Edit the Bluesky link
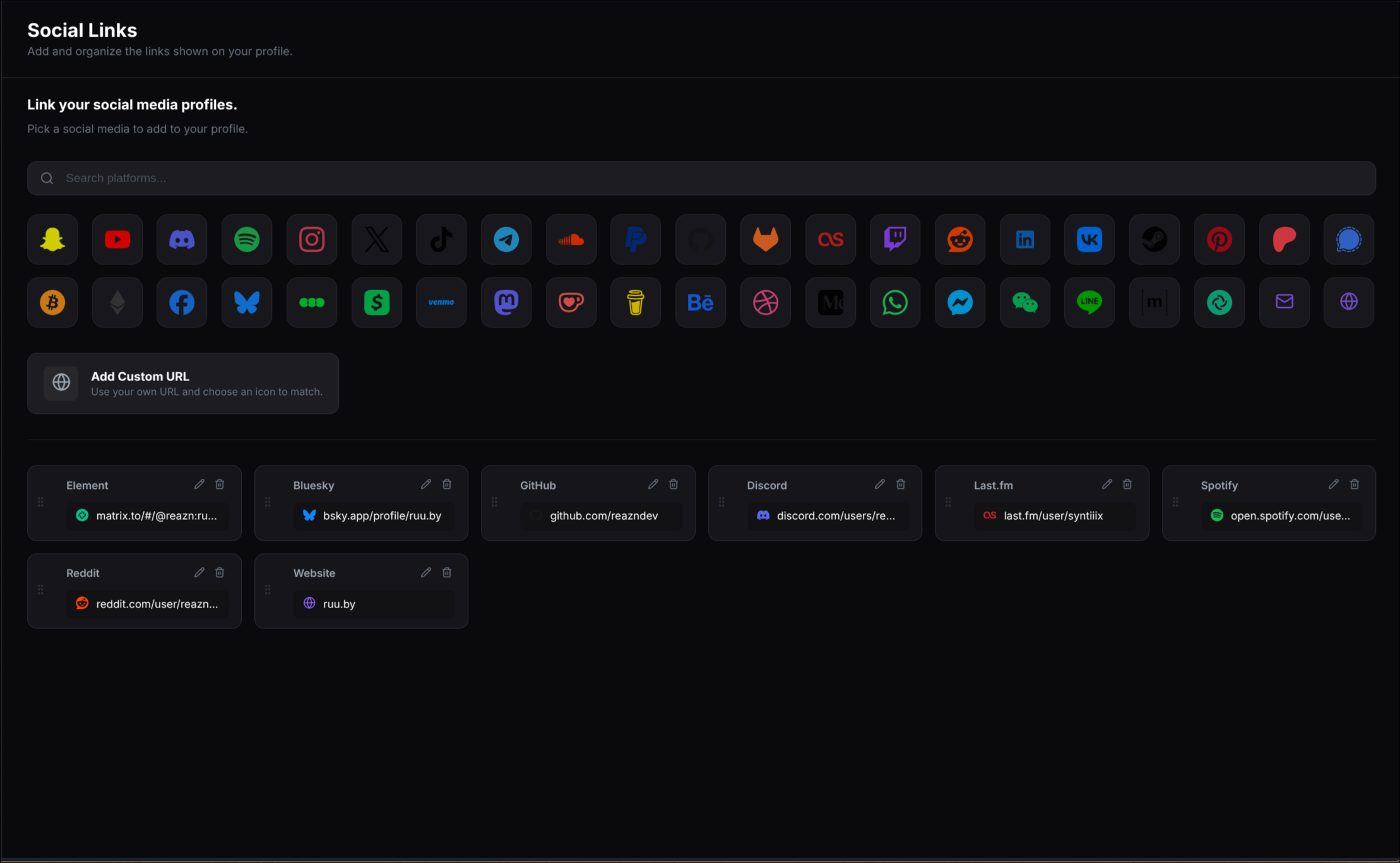This screenshot has width=1400, height=863. coord(426,484)
